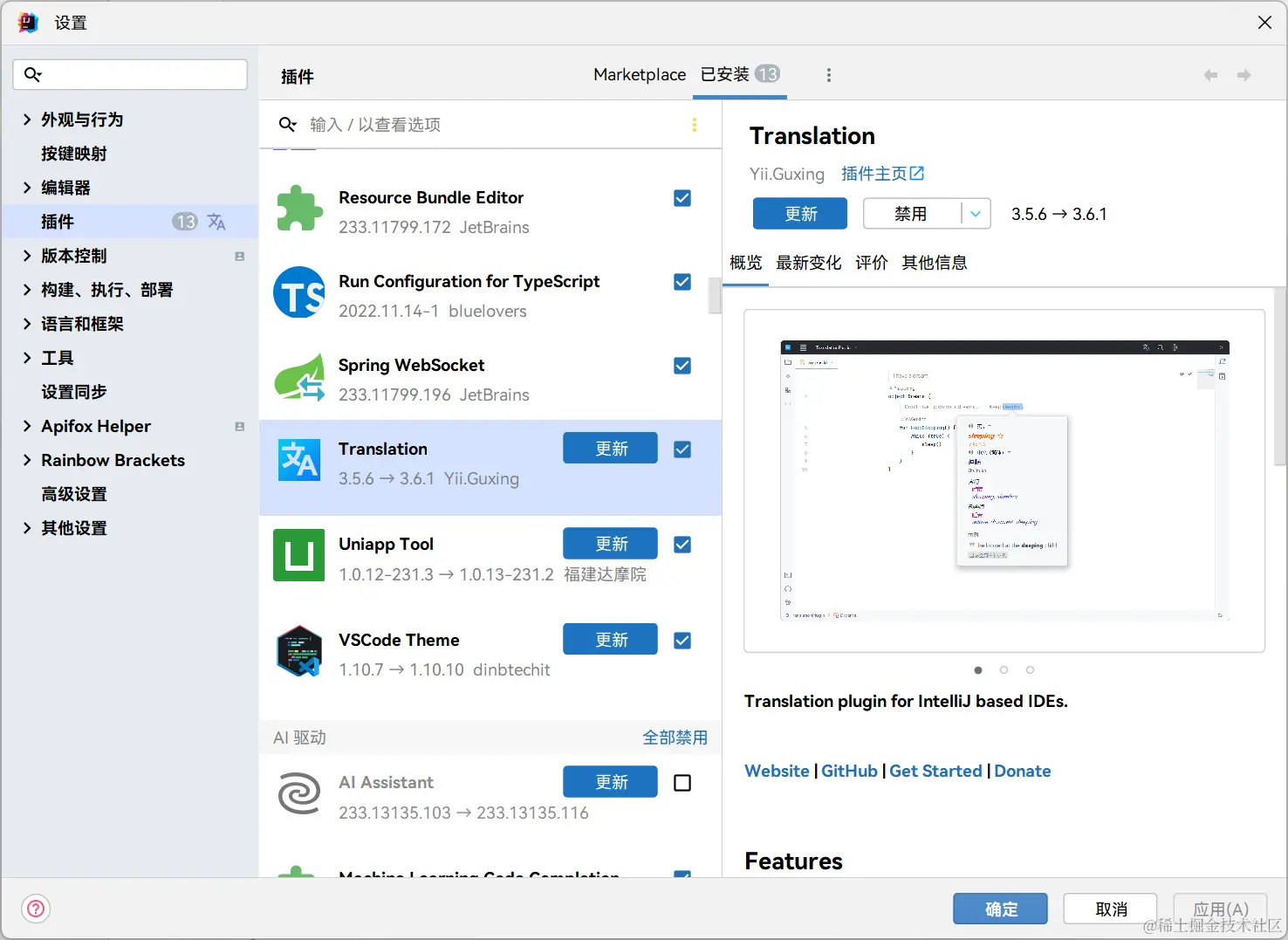Expand the Apifox Helper settings node
This screenshot has width=1288, height=940.
pyautogui.click(x=27, y=426)
